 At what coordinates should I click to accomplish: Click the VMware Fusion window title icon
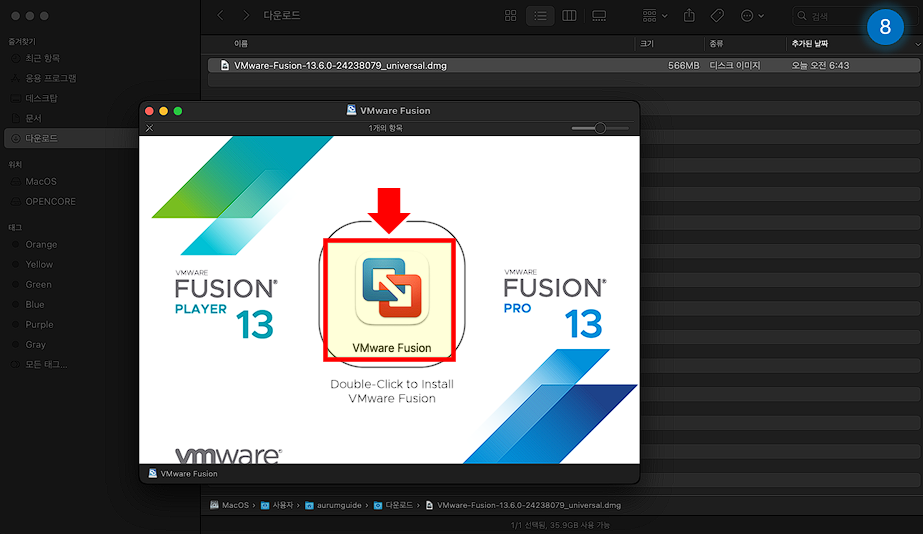click(x=351, y=110)
